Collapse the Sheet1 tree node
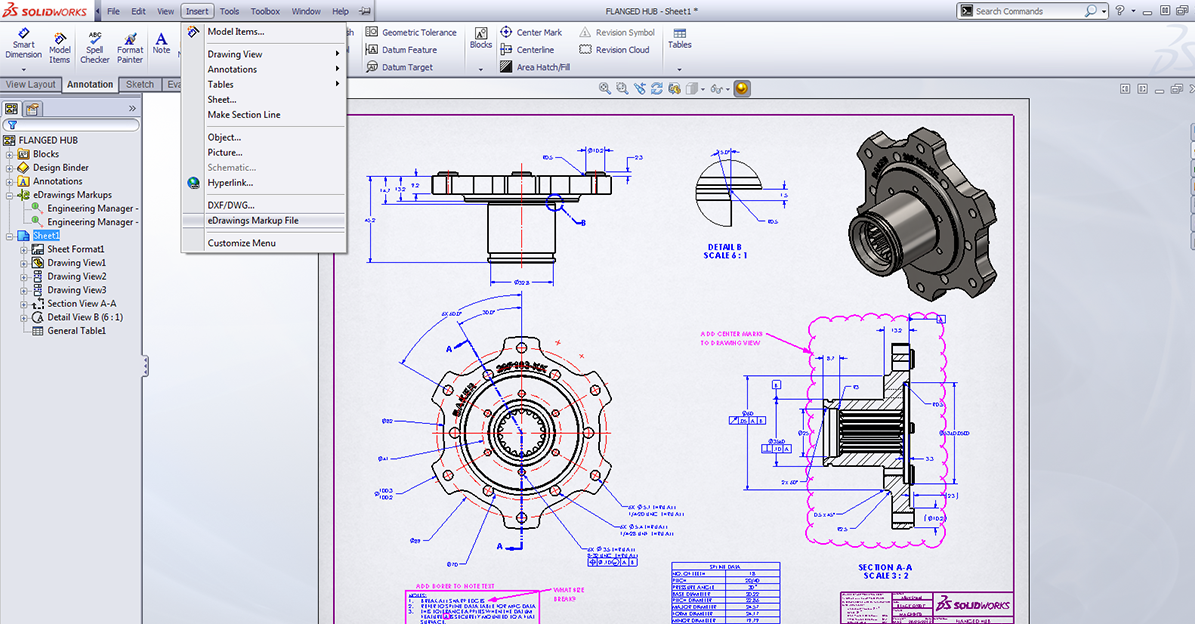1195x624 pixels. point(10,236)
